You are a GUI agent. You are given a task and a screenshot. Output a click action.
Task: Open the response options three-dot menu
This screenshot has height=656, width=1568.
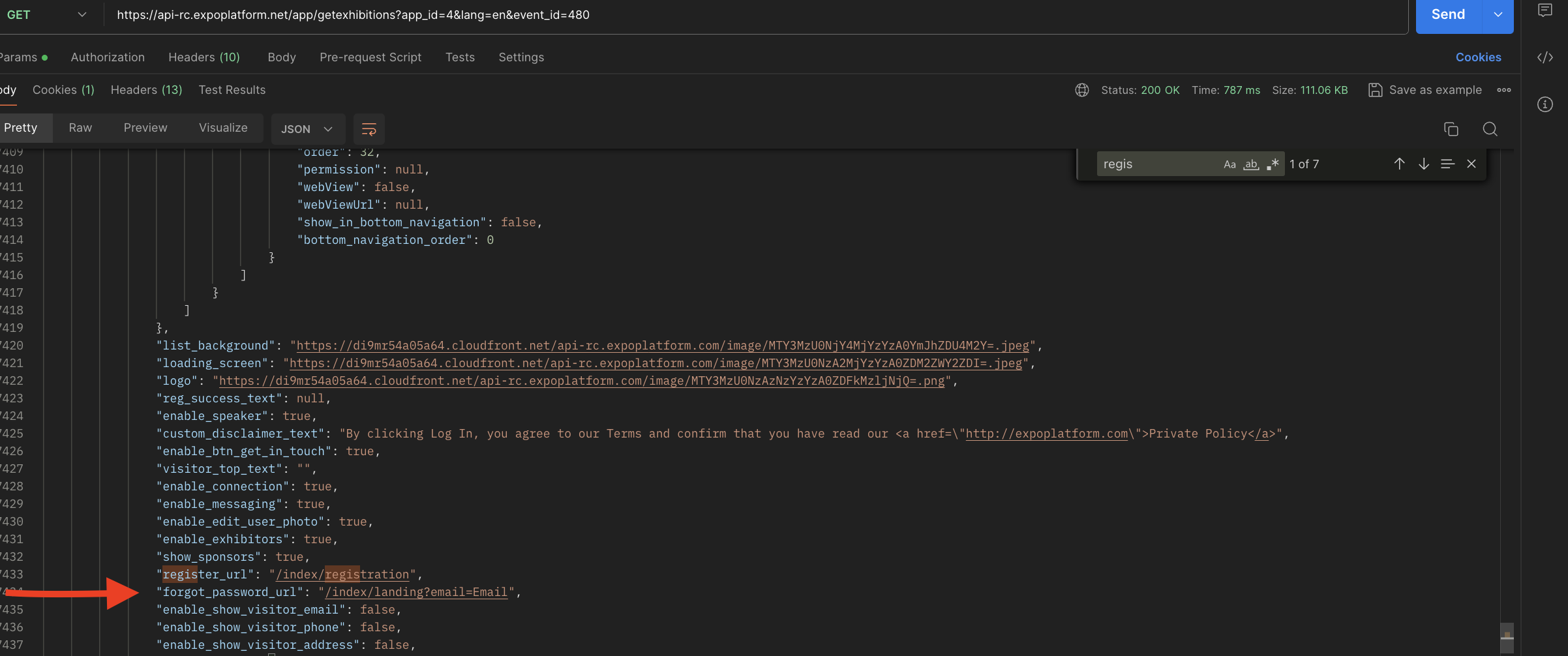pyautogui.click(x=1505, y=90)
